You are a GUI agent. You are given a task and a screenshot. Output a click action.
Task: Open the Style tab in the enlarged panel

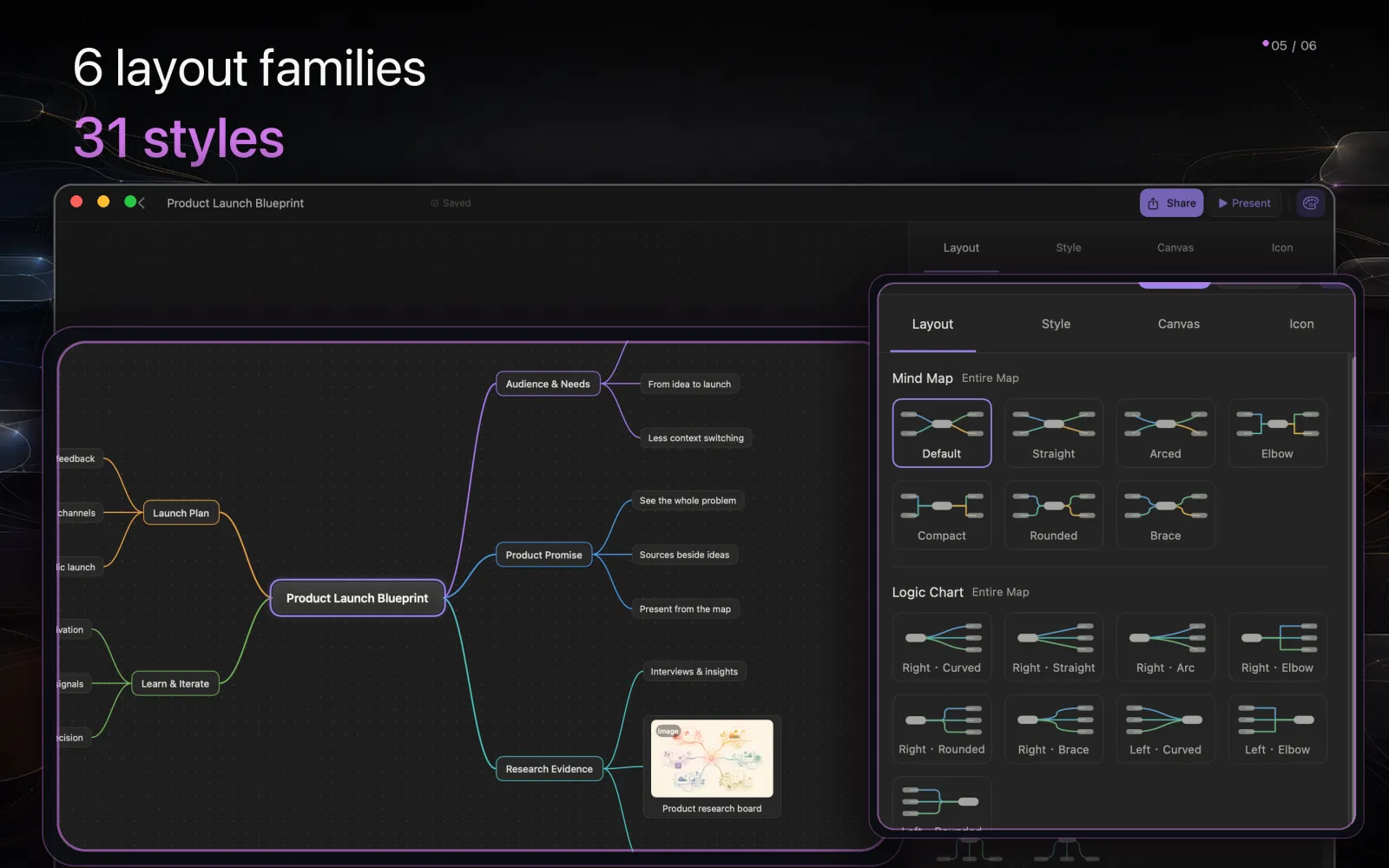(1056, 324)
